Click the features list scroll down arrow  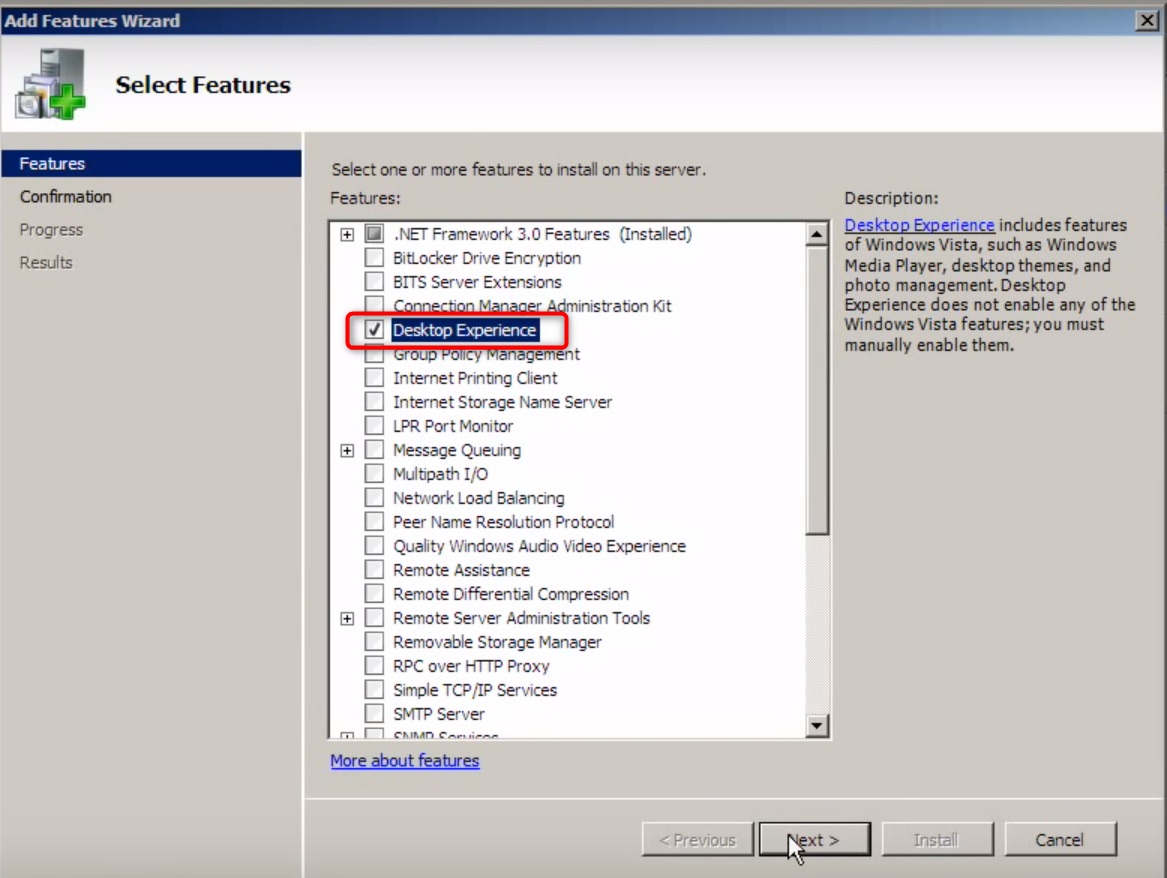pos(817,726)
